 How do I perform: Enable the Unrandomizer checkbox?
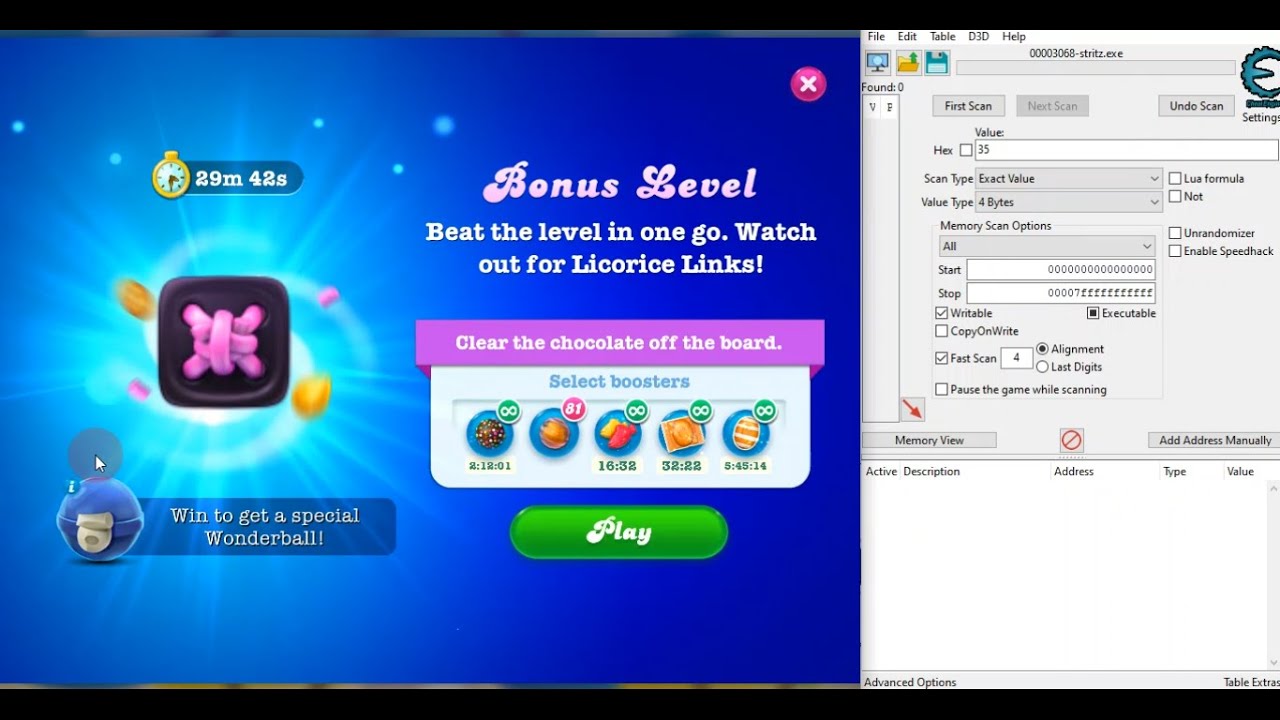click(1175, 233)
